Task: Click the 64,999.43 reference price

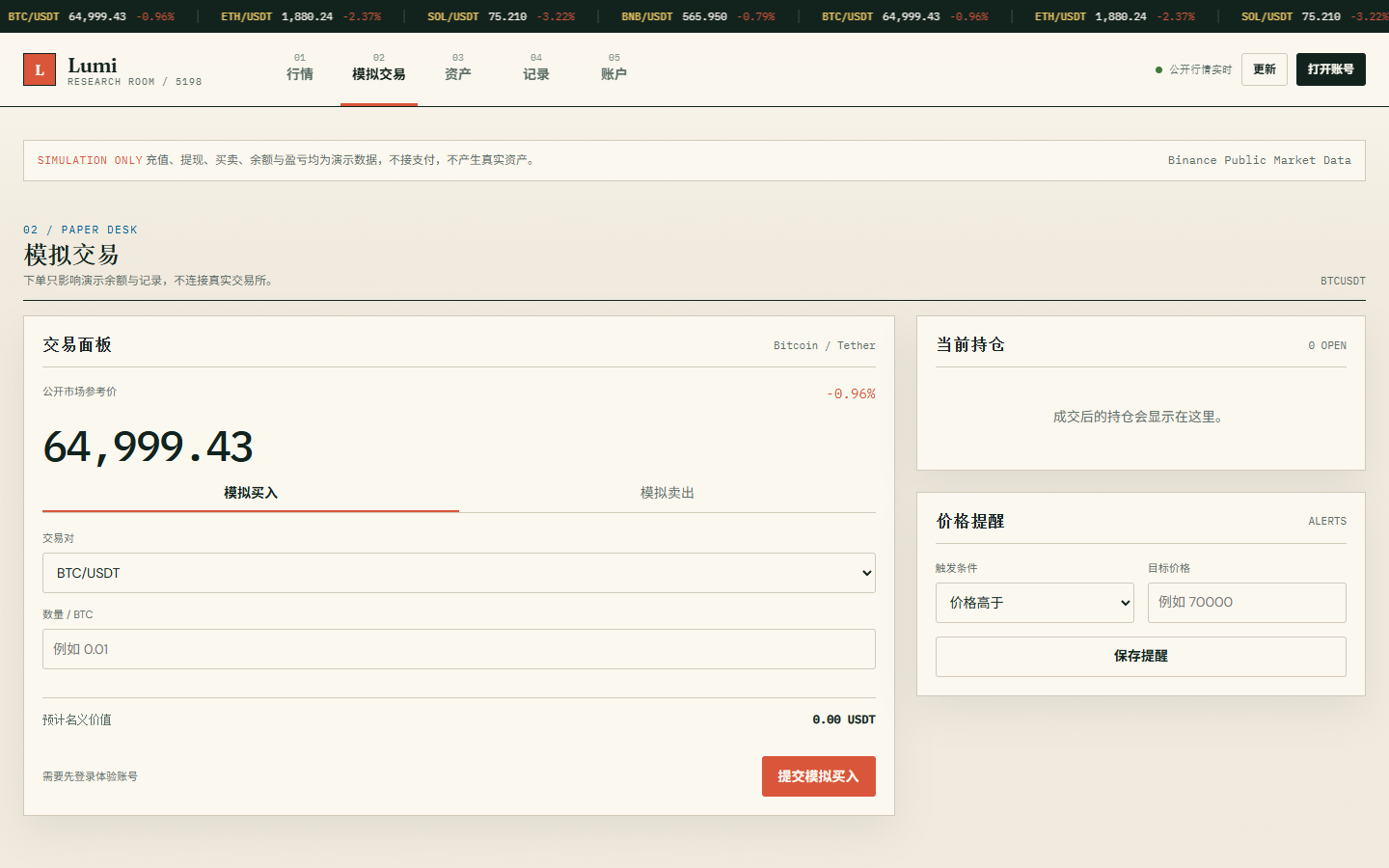Action: pos(148,447)
